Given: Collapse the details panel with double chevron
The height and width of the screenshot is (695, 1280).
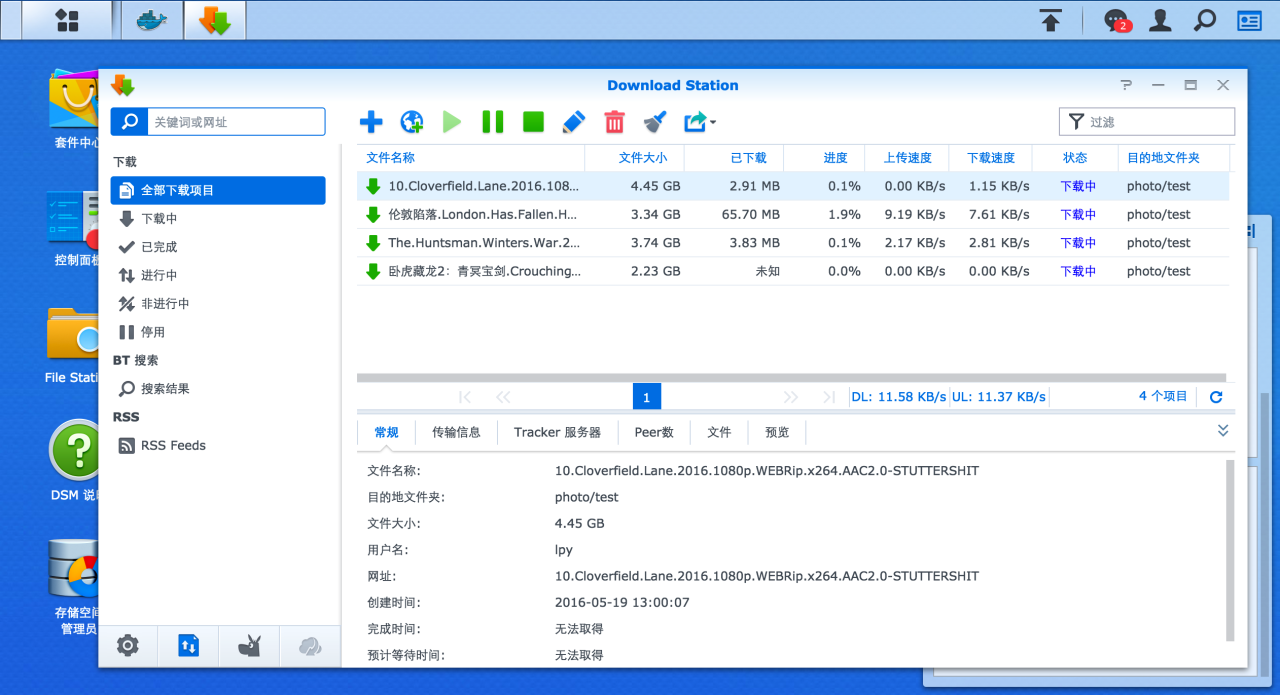Looking at the screenshot, I should click(1222, 431).
